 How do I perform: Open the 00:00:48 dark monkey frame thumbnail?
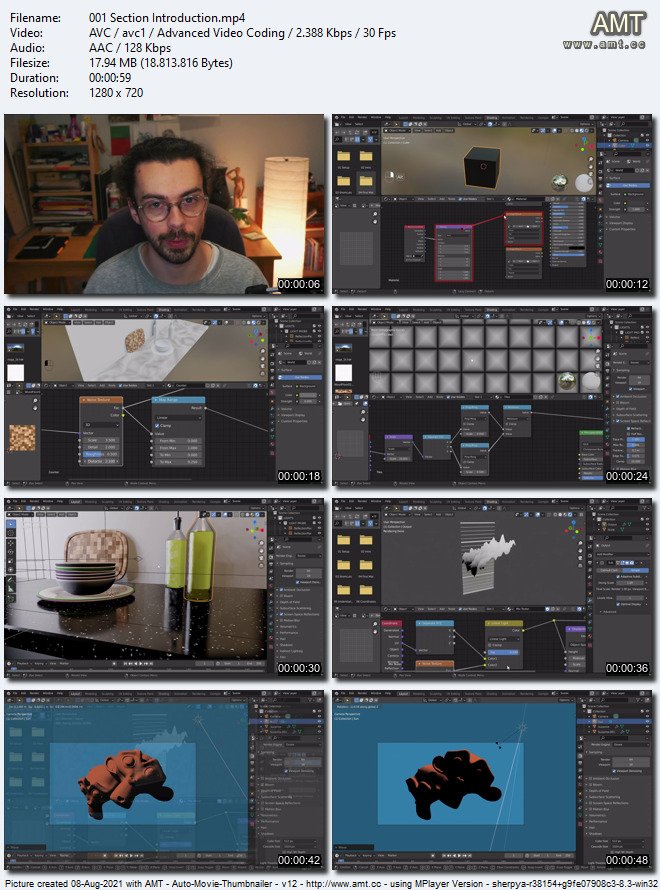(x=493, y=780)
